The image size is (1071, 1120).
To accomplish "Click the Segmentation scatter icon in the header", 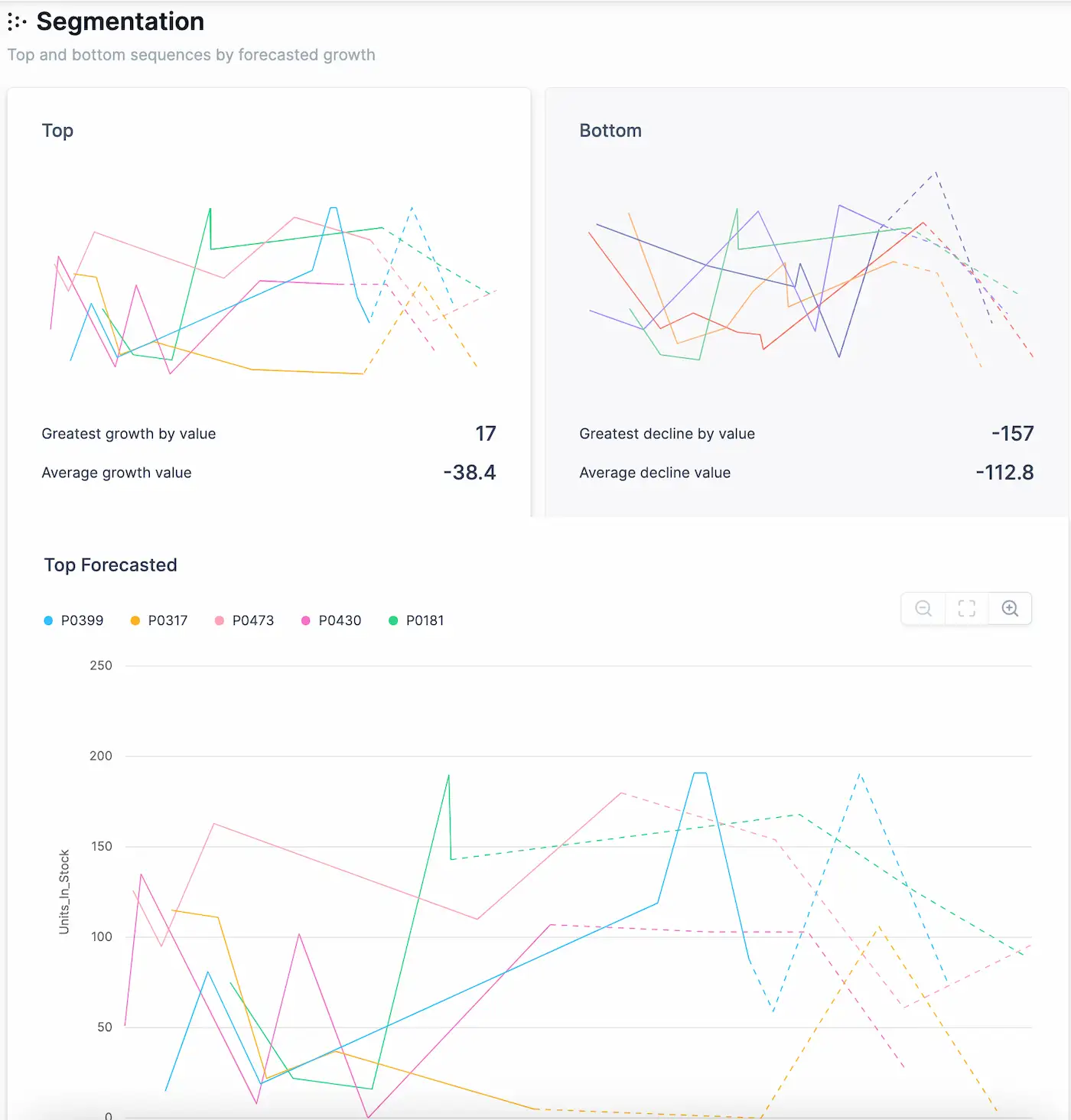I will 15,21.
